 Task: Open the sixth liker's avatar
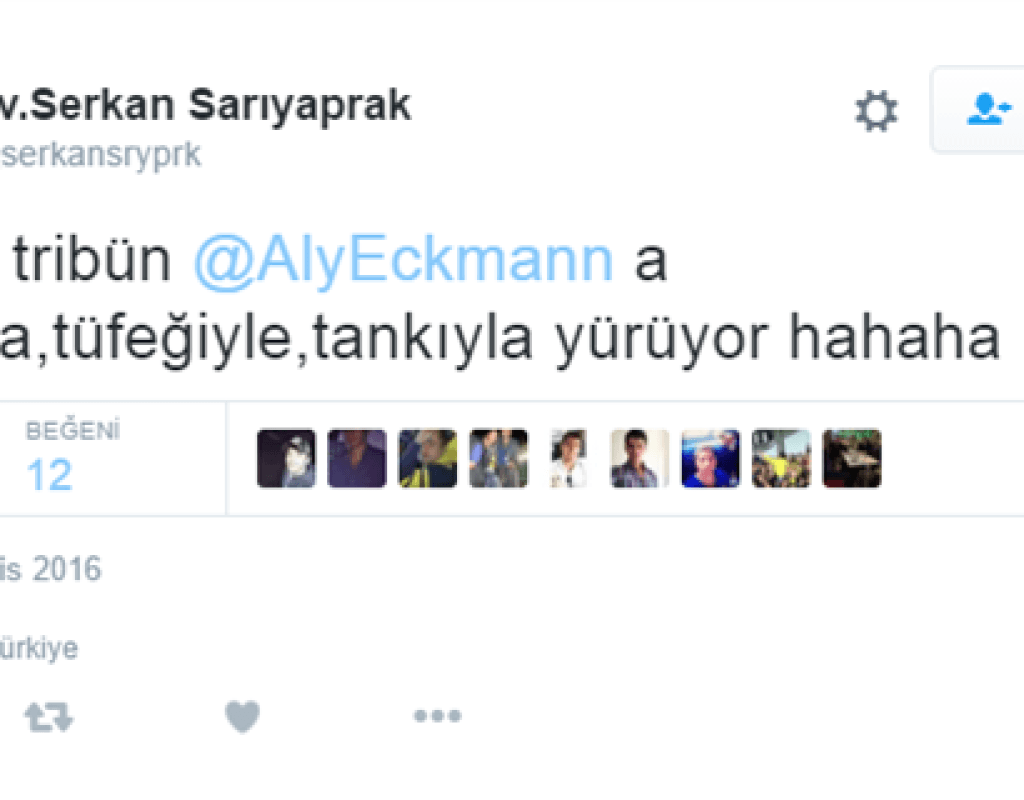click(639, 458)
